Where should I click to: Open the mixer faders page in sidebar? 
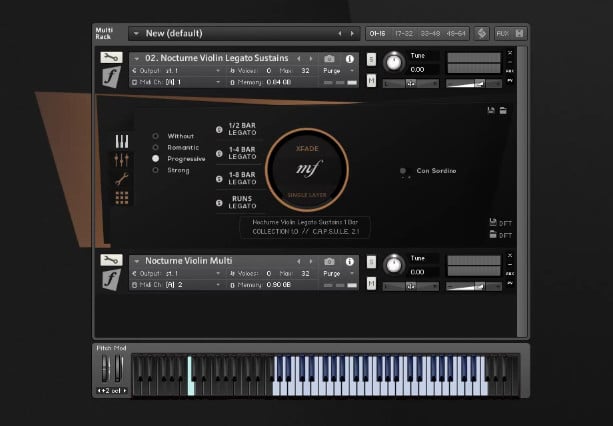pyautogui.click(x=122, y=159)
